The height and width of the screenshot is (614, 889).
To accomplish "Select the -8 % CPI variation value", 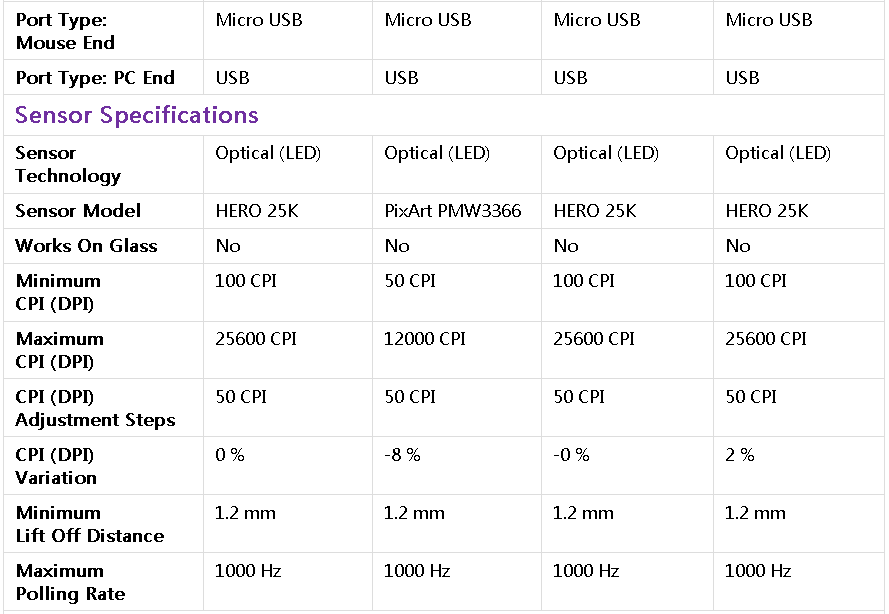I will (x=402, y=455).
